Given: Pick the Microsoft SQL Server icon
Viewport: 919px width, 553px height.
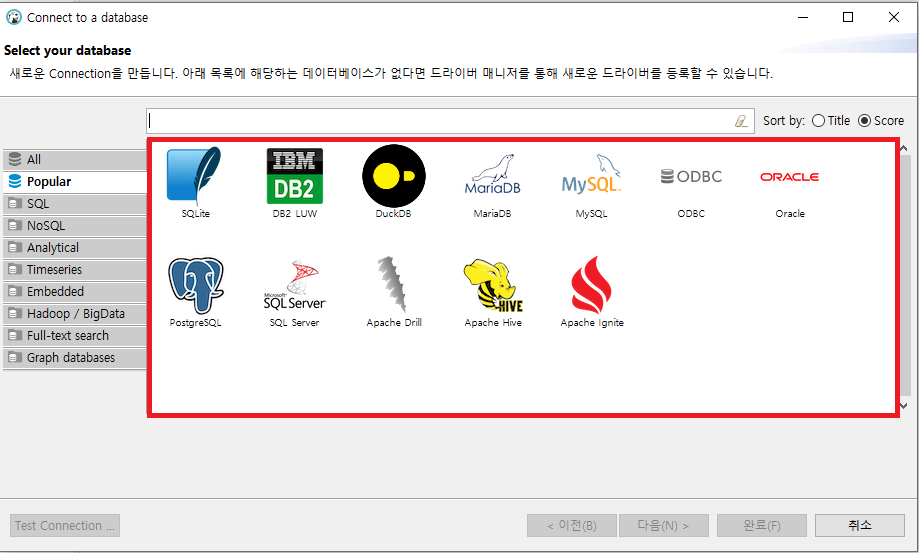Looking at the screenshot, I should tap(294, 285).
